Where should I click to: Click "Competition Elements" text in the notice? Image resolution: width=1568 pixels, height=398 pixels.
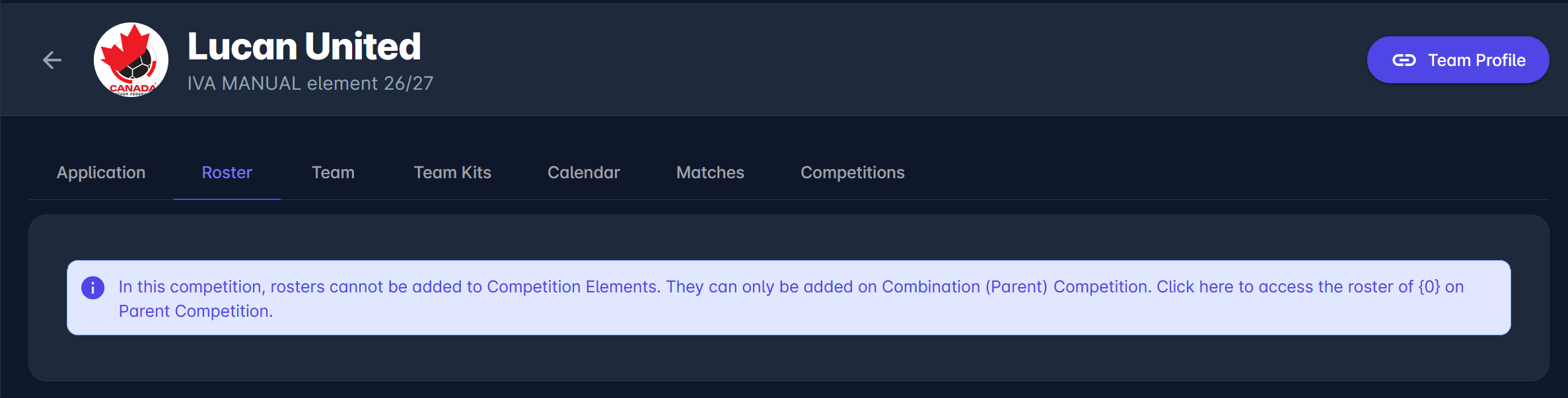pyautogui.click(x=573, y=287)
